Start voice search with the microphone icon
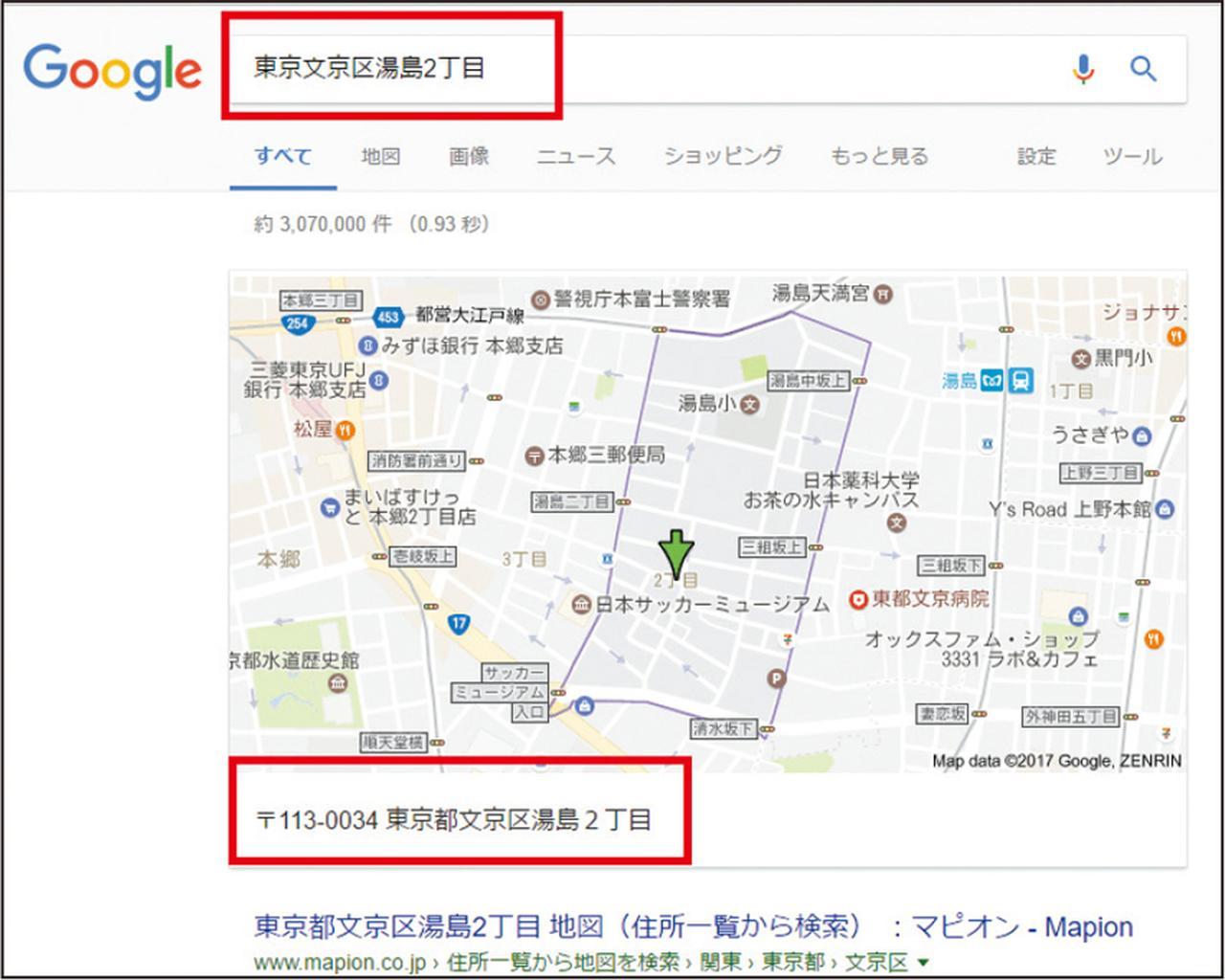Image resolution: width=1225 pixels, height=980 pixels. pyautogui.click(x=1082, y=69)
